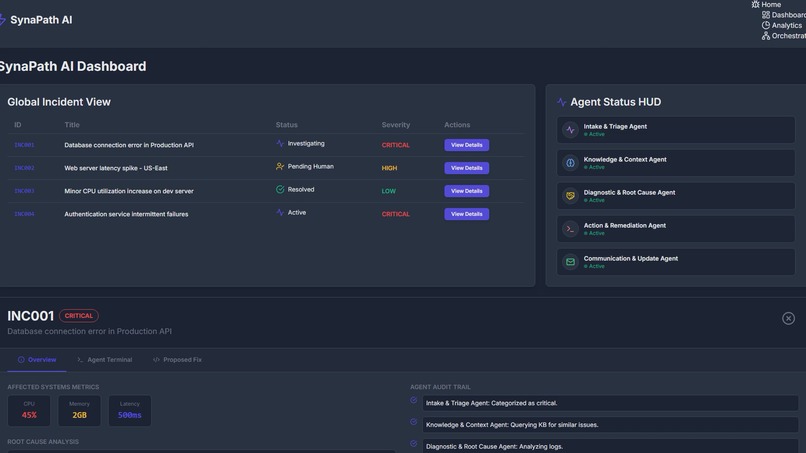Click the CRITICAL badge beside INC001 heading
Viewport: 806px width, 453px height.
click(79, 316)
